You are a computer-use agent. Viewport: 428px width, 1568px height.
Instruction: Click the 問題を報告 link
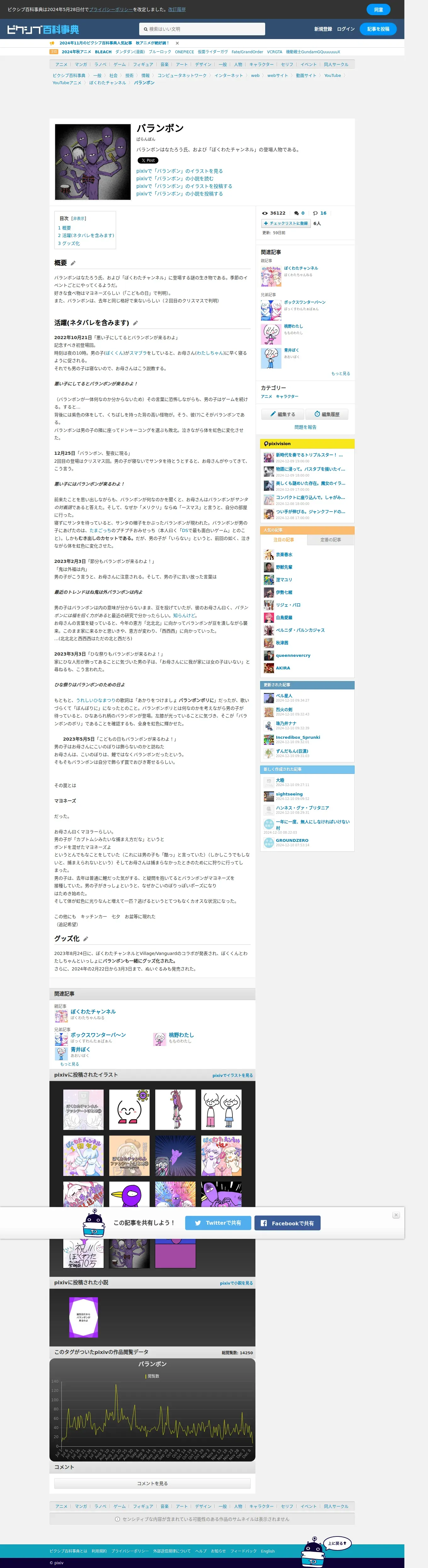coord(305,427)
